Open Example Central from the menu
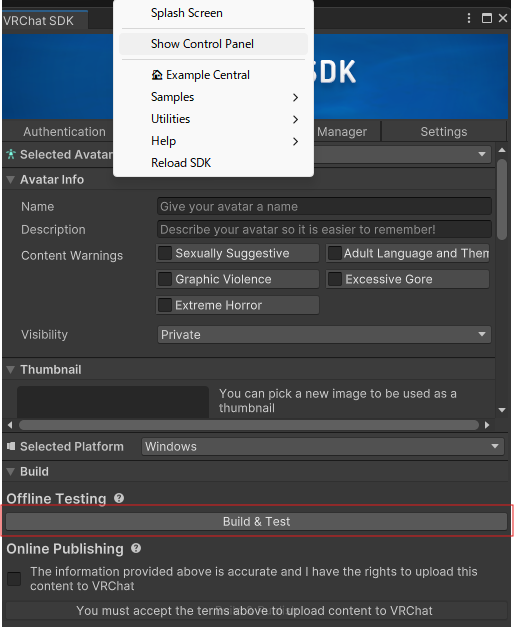 [213, 75]
